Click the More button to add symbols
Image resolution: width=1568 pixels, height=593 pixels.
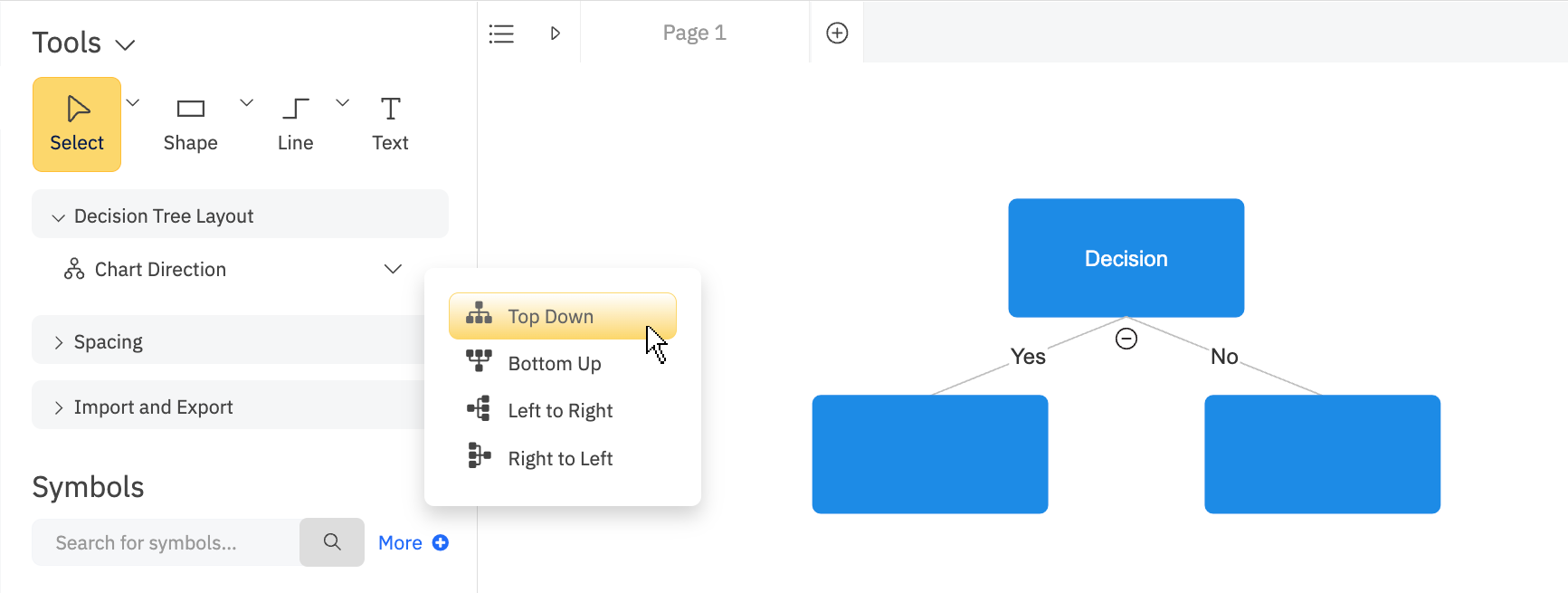[x=412, y=541]
